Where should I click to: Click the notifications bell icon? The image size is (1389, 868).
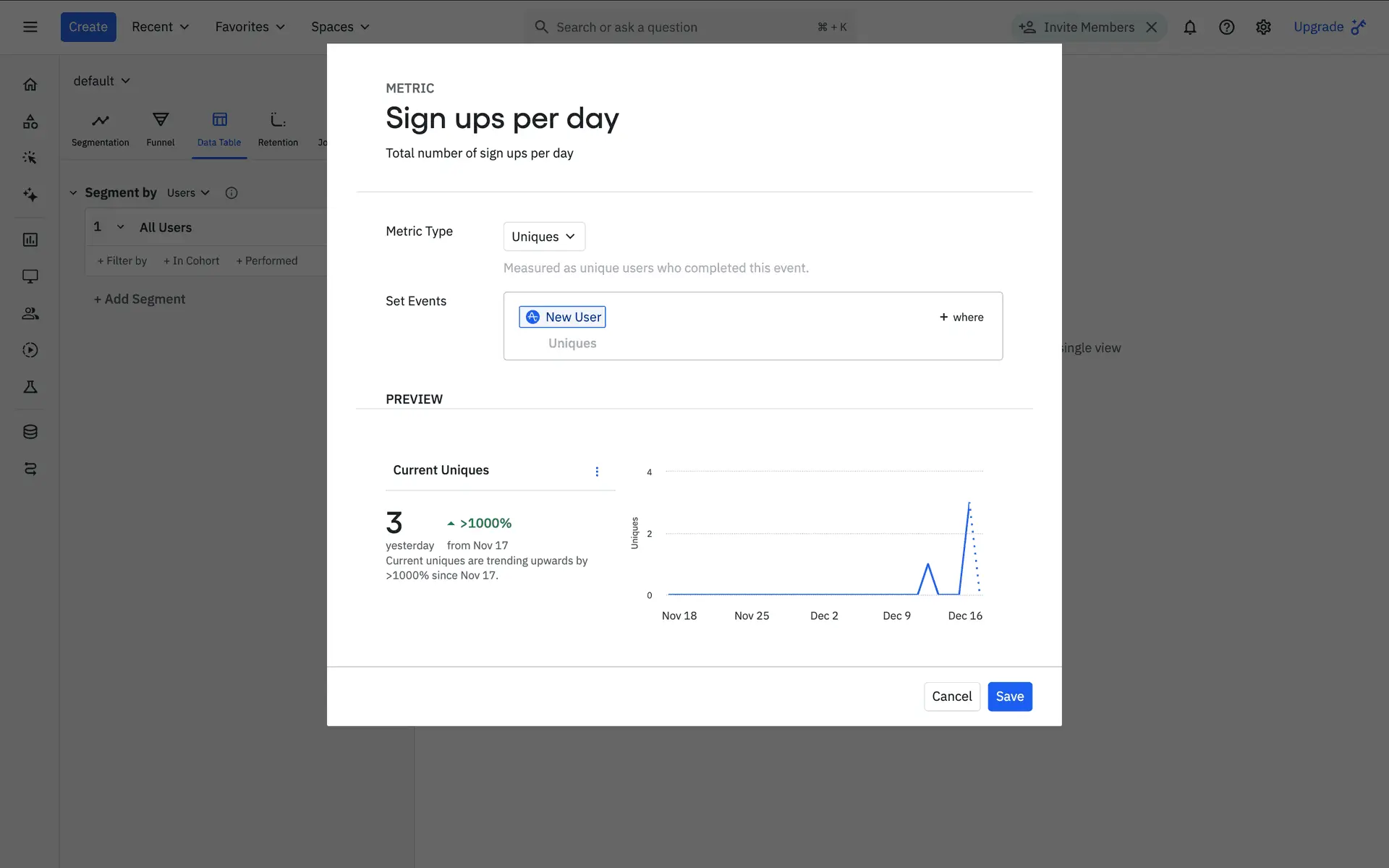tap(1189, 27)
